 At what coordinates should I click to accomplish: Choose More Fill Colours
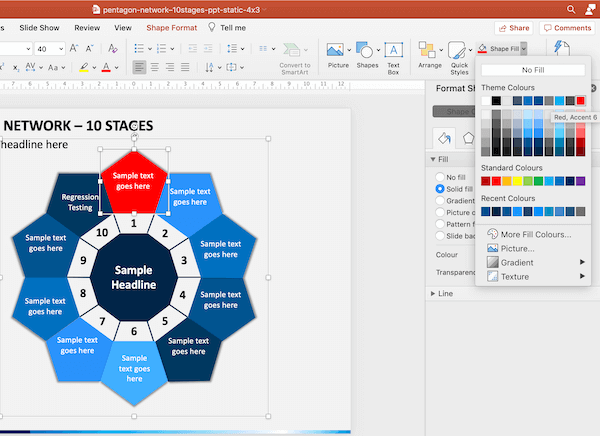(x=536, y=234)
